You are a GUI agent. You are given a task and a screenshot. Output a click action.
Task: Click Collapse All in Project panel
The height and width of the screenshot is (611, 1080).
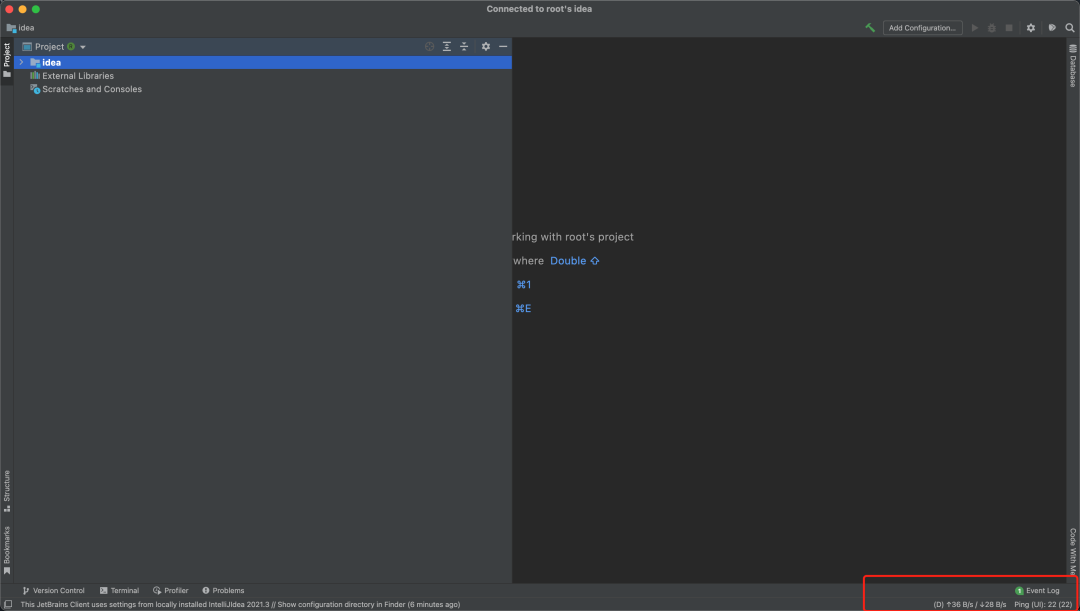[464, 46]
